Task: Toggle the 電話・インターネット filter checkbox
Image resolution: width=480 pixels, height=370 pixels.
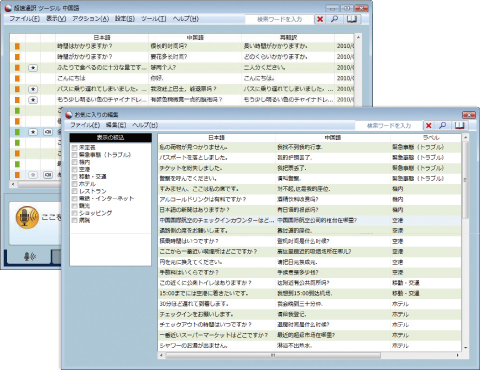Action: click(75, 199)
